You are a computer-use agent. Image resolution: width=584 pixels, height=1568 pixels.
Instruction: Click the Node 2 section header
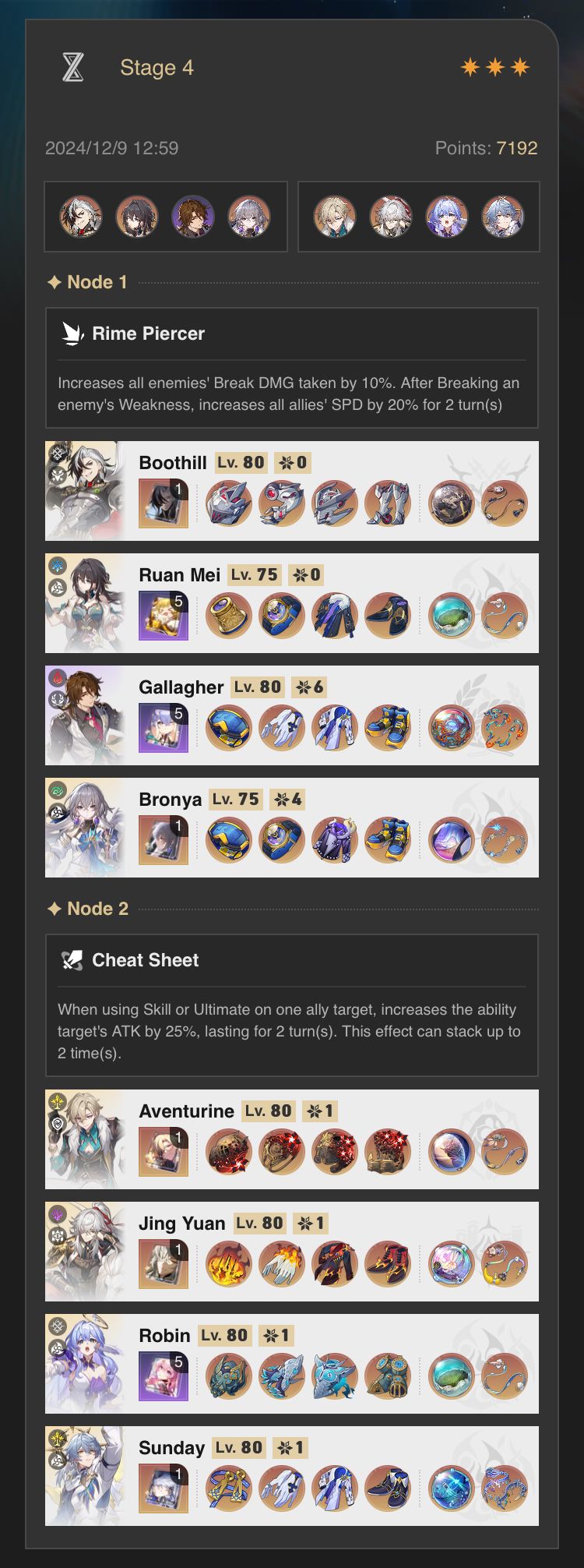[x=87, y=909]
